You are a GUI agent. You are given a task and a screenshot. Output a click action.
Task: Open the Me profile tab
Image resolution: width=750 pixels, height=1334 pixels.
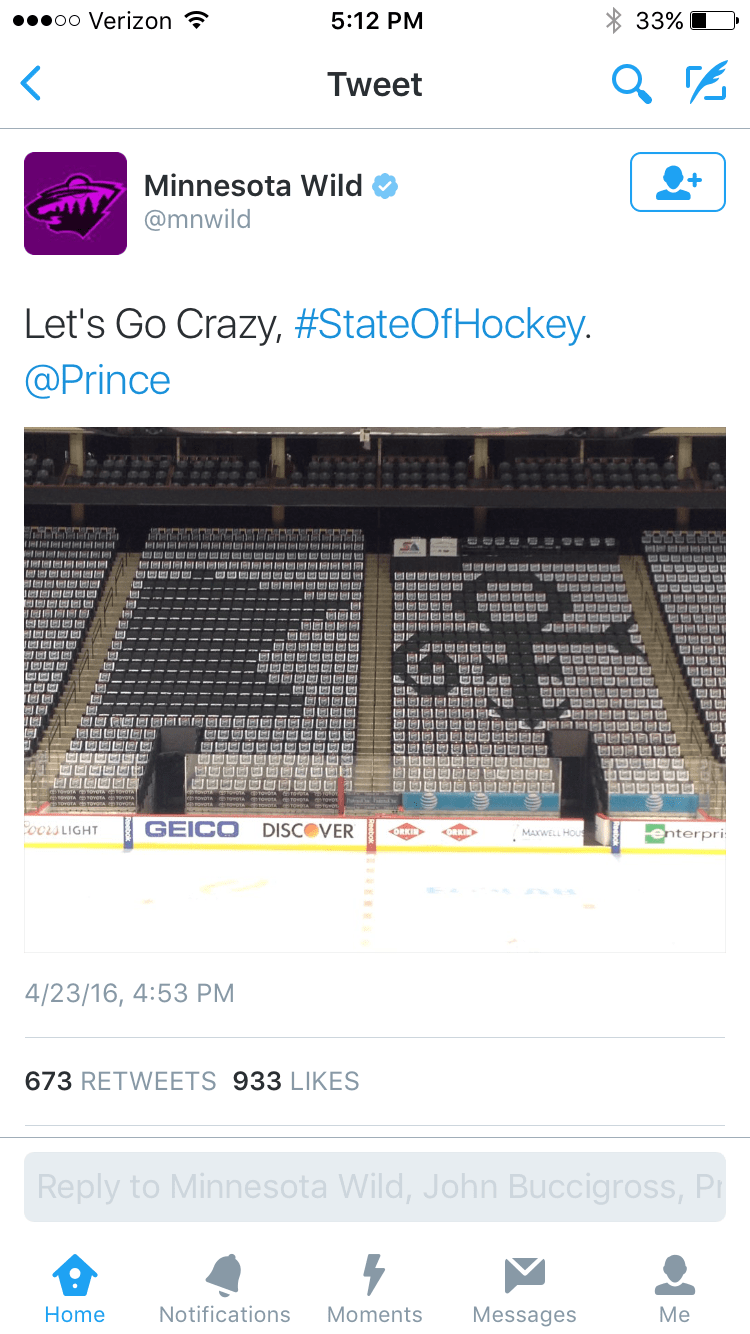click(675, 1288)
